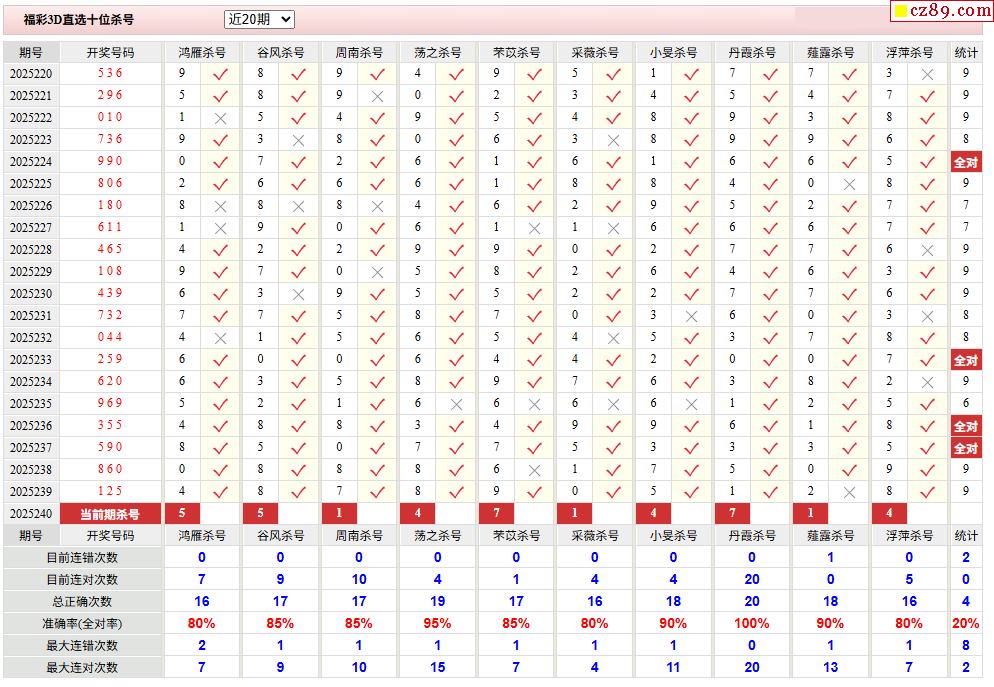Click period number 2025239

click(31, 492)
